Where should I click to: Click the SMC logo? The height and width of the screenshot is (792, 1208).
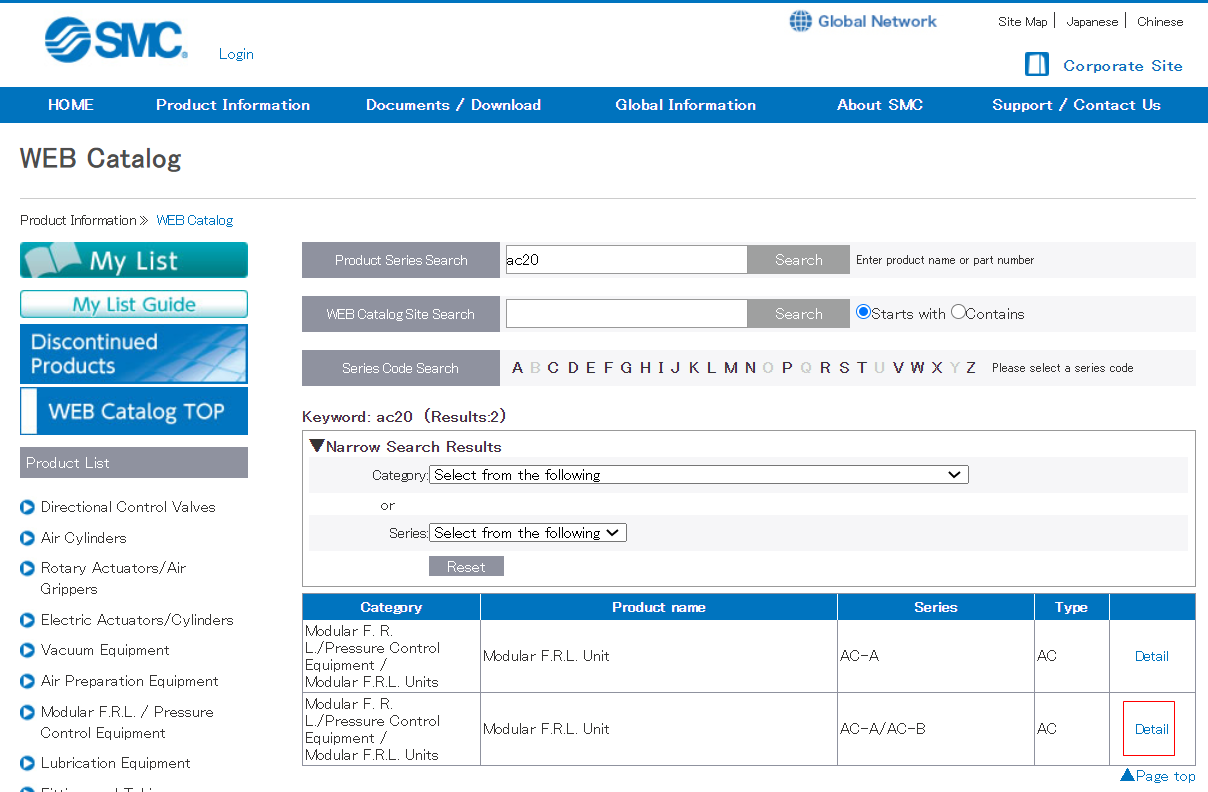(115, 40)
